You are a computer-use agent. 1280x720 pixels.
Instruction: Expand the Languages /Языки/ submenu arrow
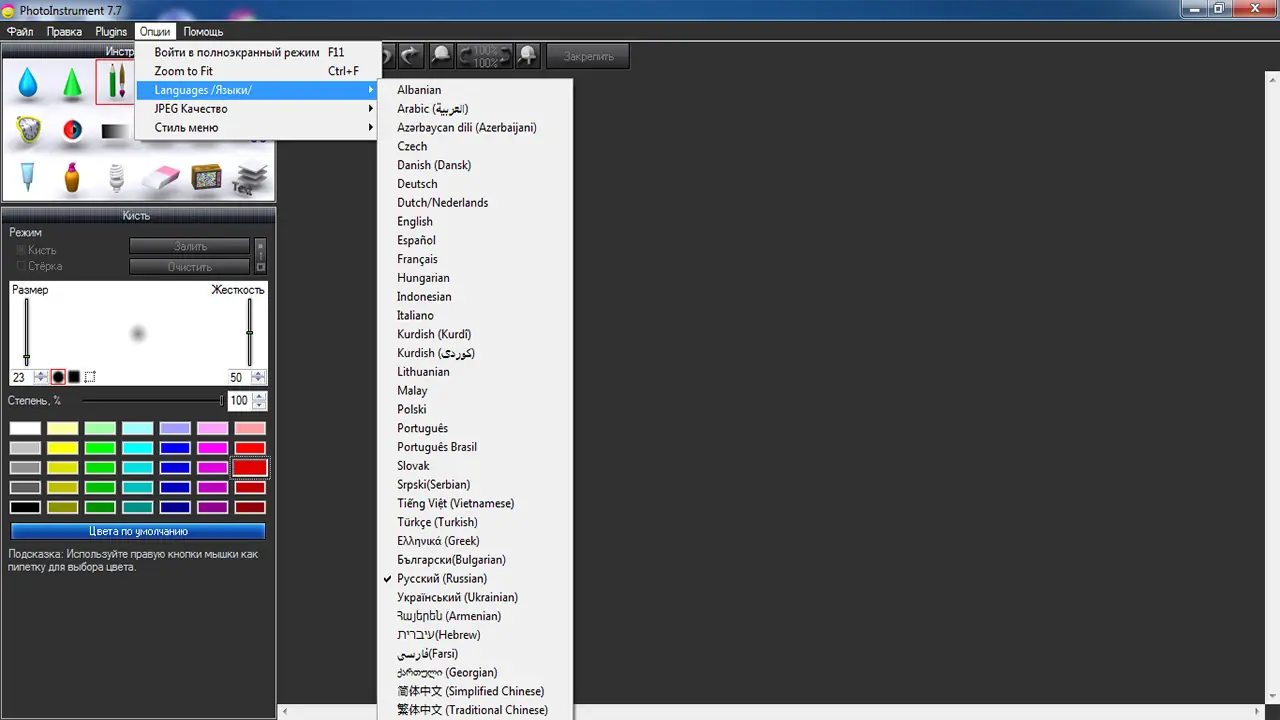[x=371, y=90]
